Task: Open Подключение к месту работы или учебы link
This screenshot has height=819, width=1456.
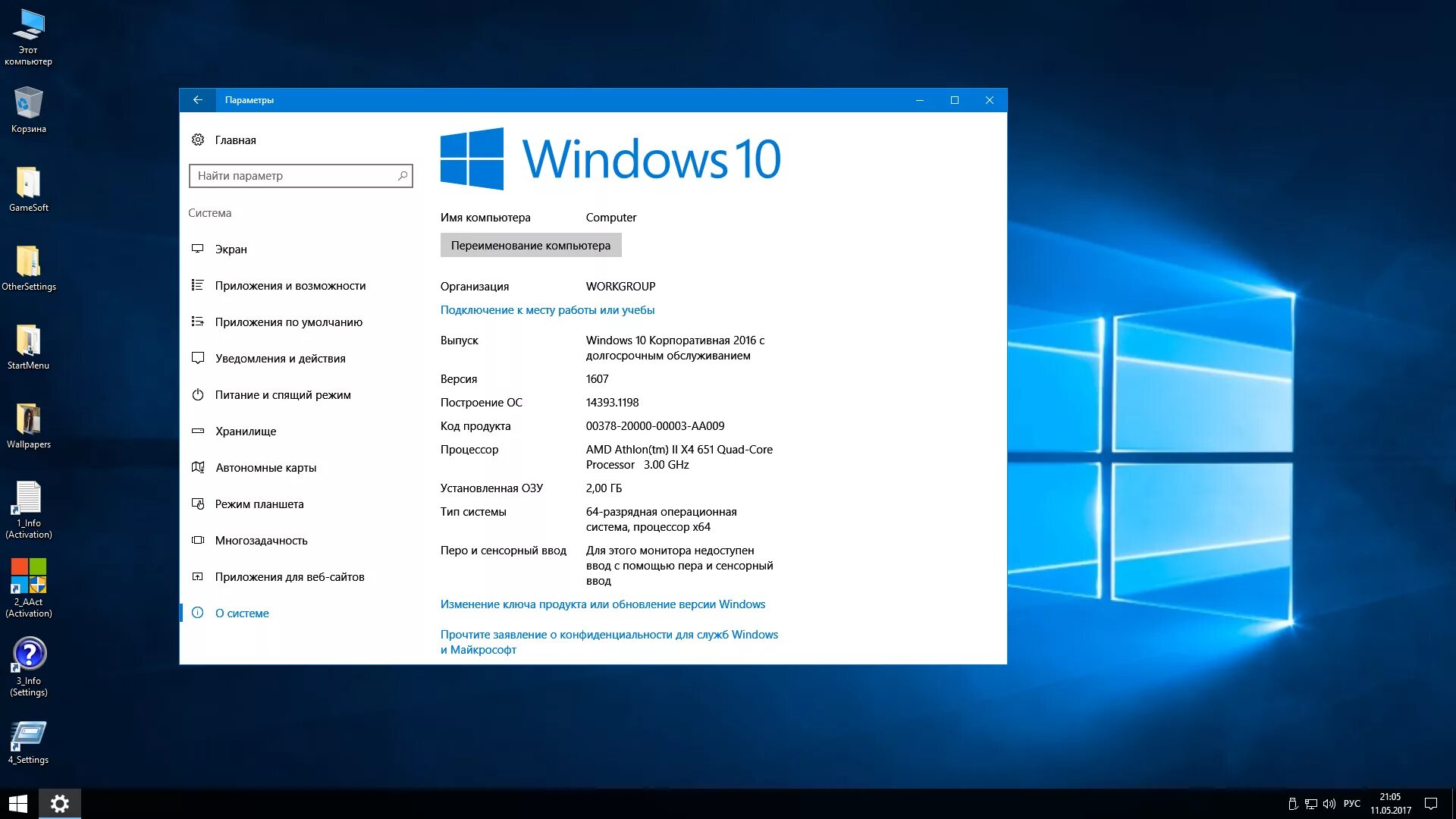Action: (547, 310)
